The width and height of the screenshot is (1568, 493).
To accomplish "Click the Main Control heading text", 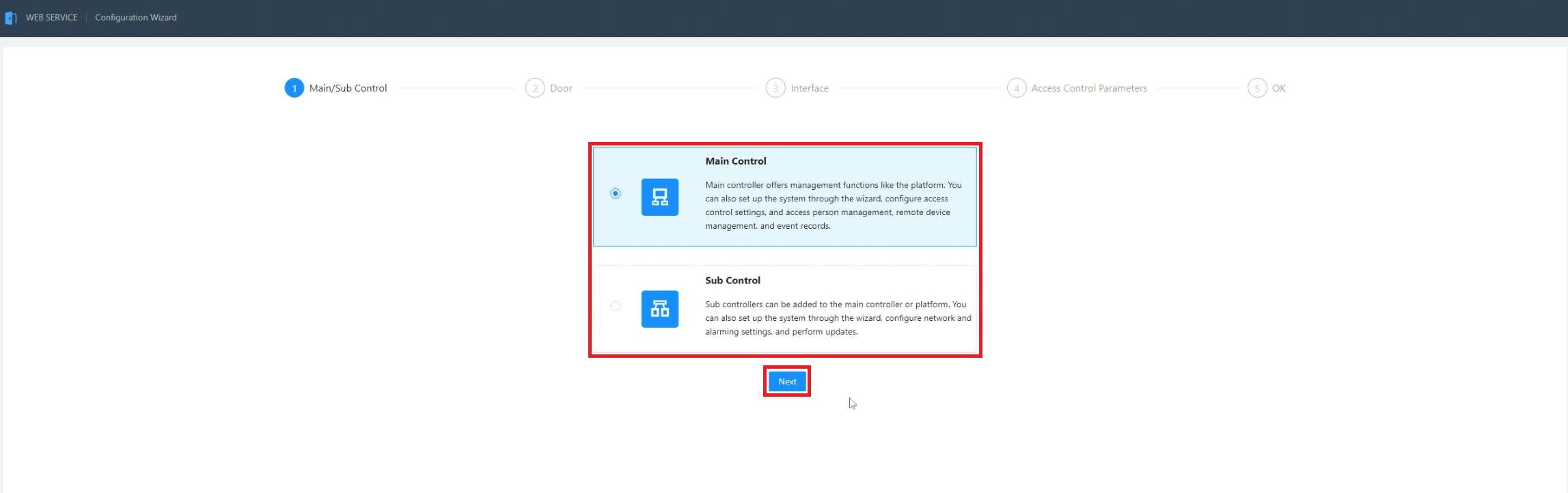I will coord(736,161).
